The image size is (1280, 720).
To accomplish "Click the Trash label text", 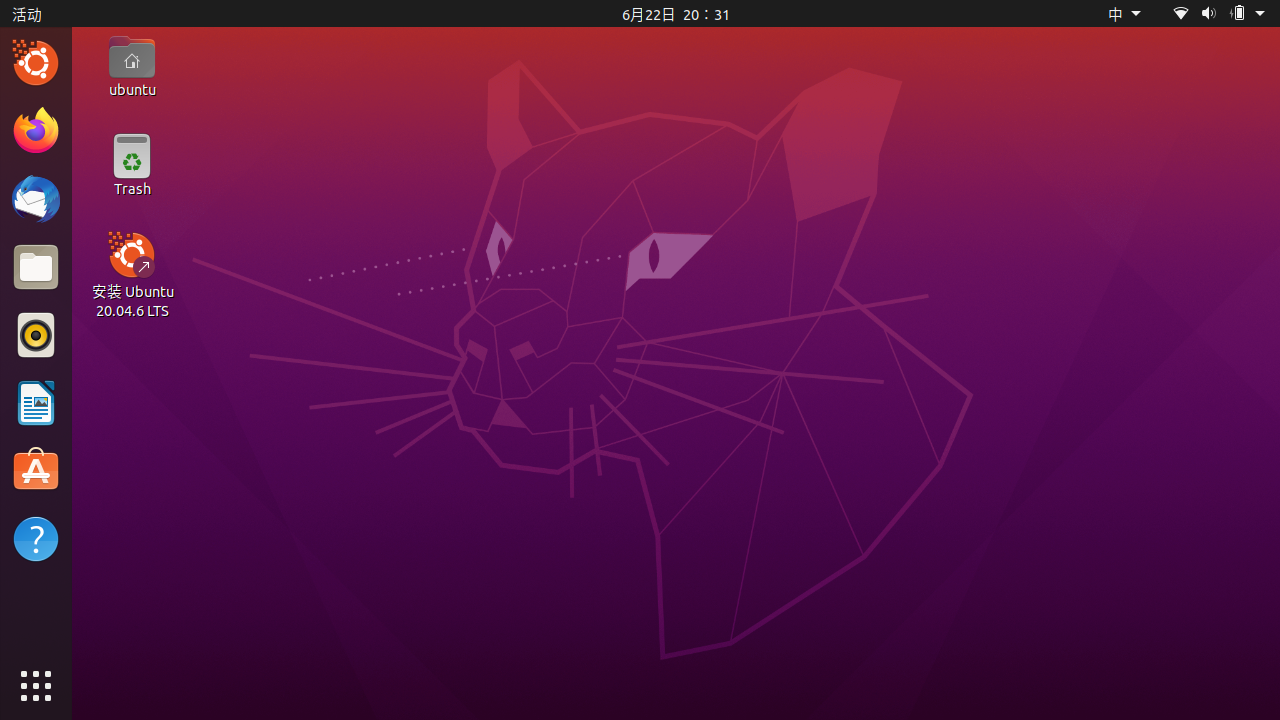I will click(132, 189).
